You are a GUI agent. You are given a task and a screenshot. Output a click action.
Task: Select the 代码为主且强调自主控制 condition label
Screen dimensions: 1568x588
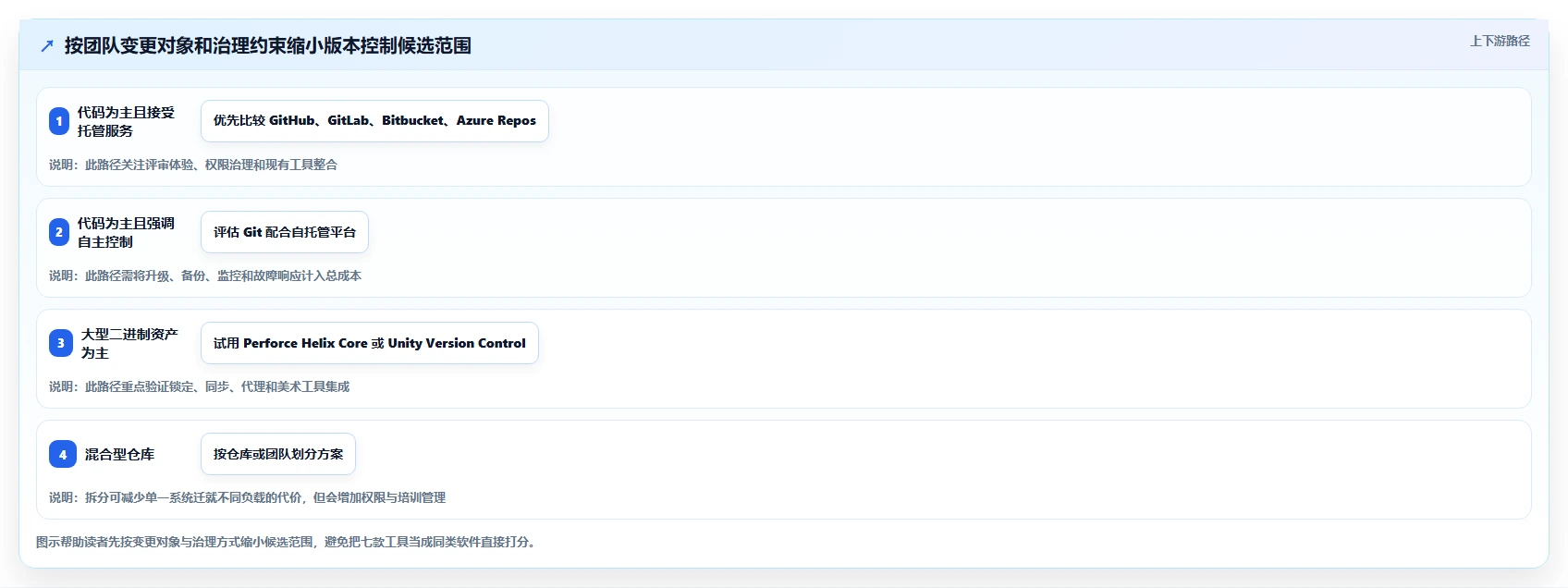126,232
